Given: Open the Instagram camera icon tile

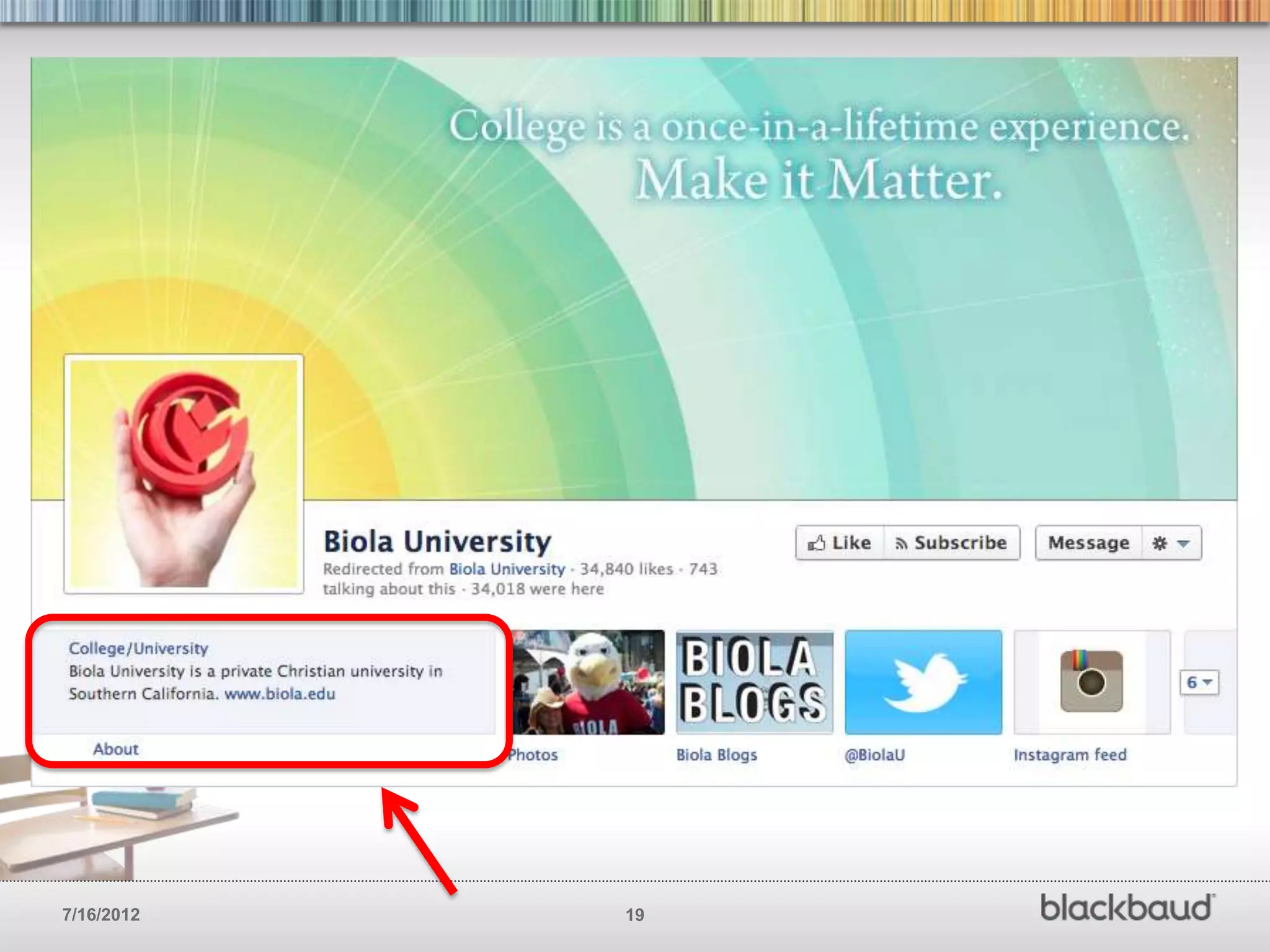Looking at the screenshot, I should click(x=1091, y=682).
